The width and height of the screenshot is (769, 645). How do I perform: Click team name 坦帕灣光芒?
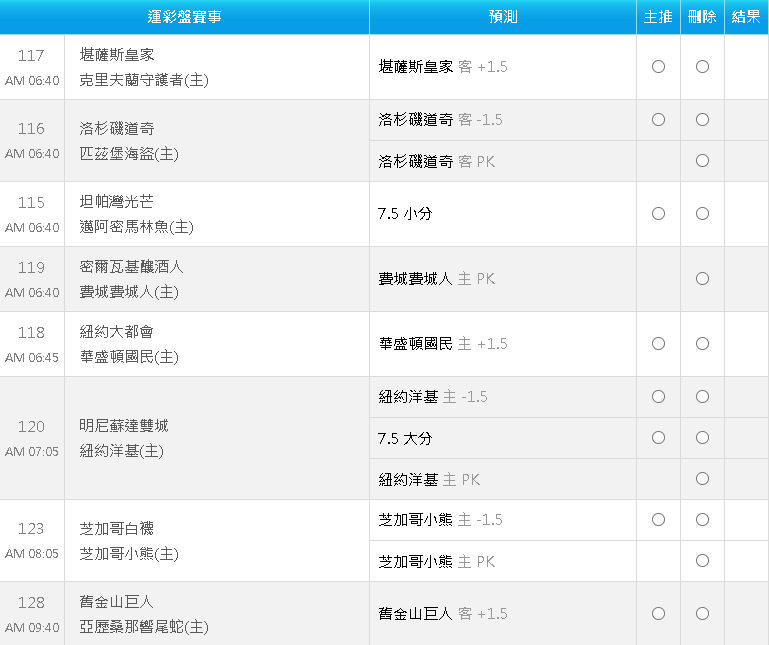(x=117, y=202)
